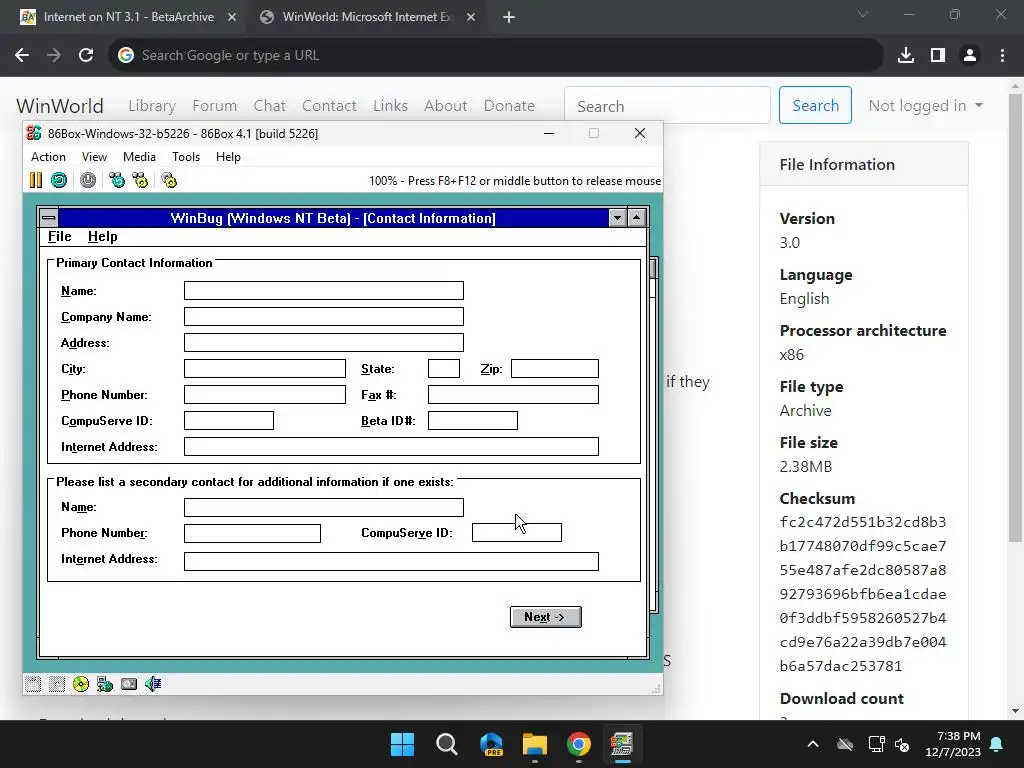The image size is (1024, 768).
Task: Expand Not logged in dropdown
Action: point(925,106)
